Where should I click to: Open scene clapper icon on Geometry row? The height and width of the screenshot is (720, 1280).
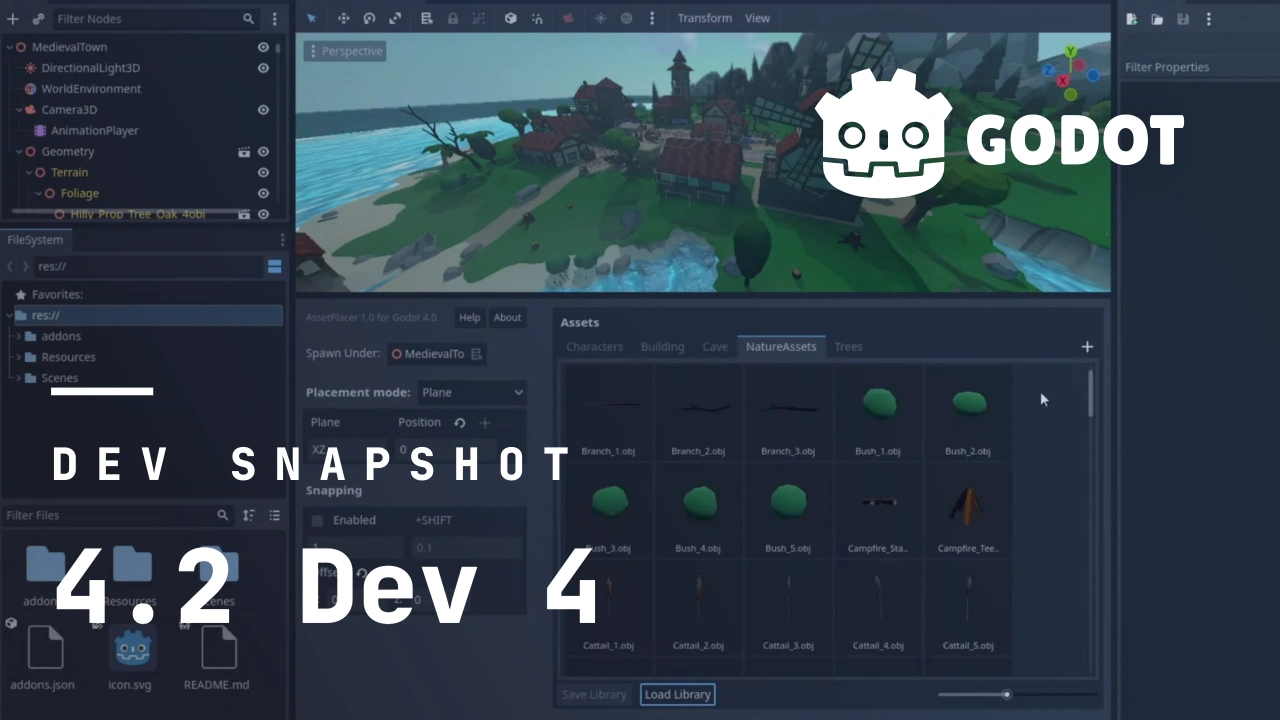tap(244, 152)
